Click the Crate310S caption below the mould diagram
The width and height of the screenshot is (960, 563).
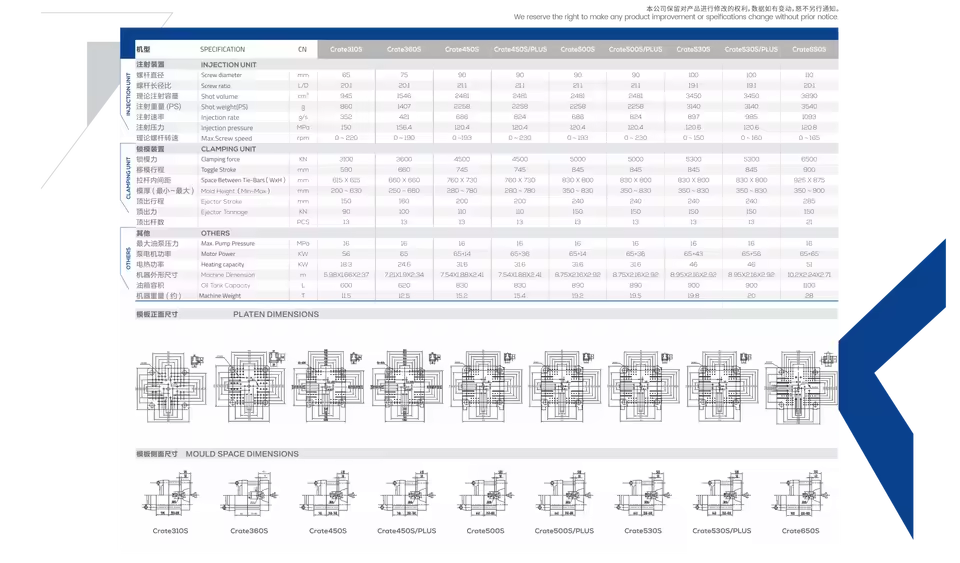170,531
